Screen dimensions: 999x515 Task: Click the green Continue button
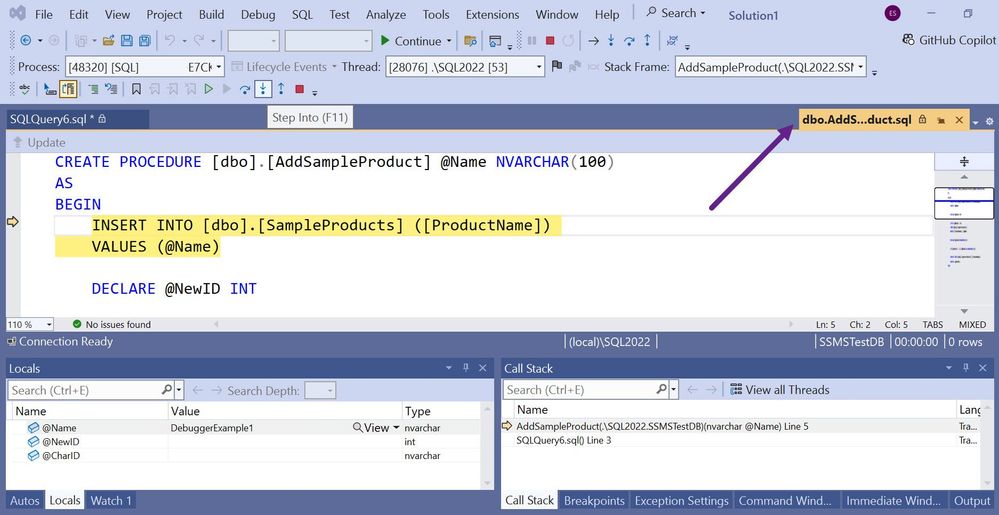[411, 41]
